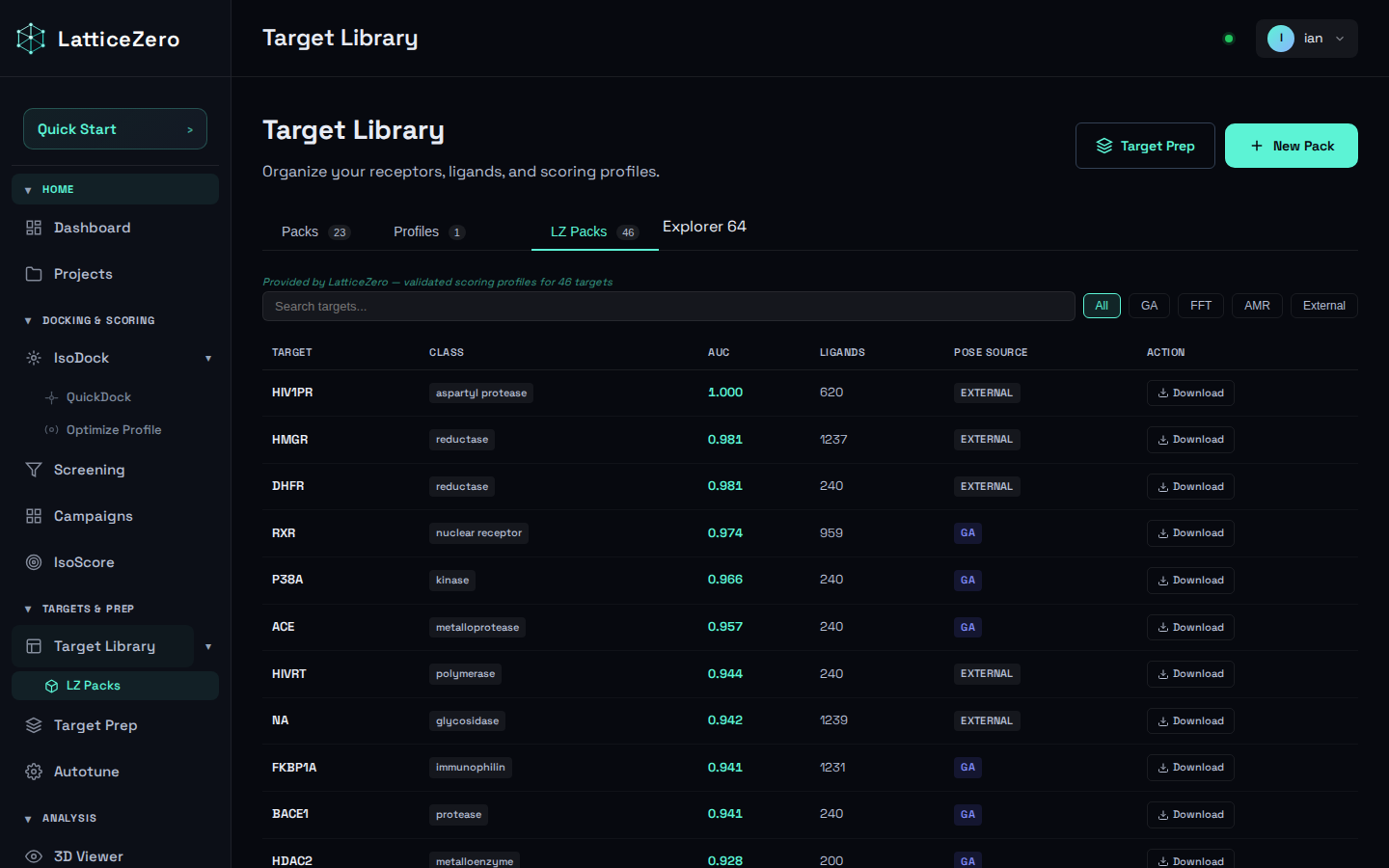
Task: Create a New Pack
Action: (1292, 146)
